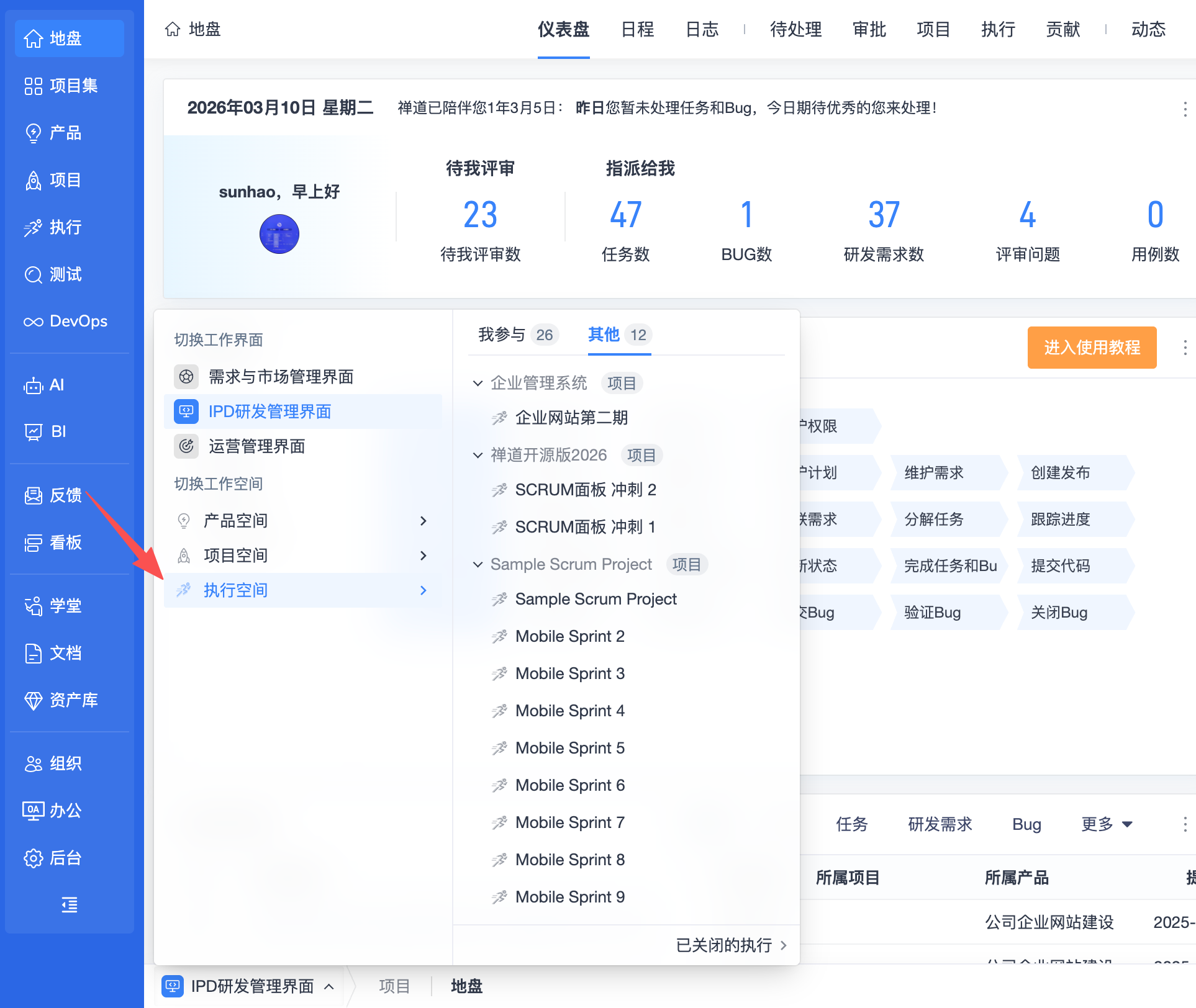The image size is (1196, 1008).
Task: Expand the 产品空间 submenu arrow
Action: point(423,521)
